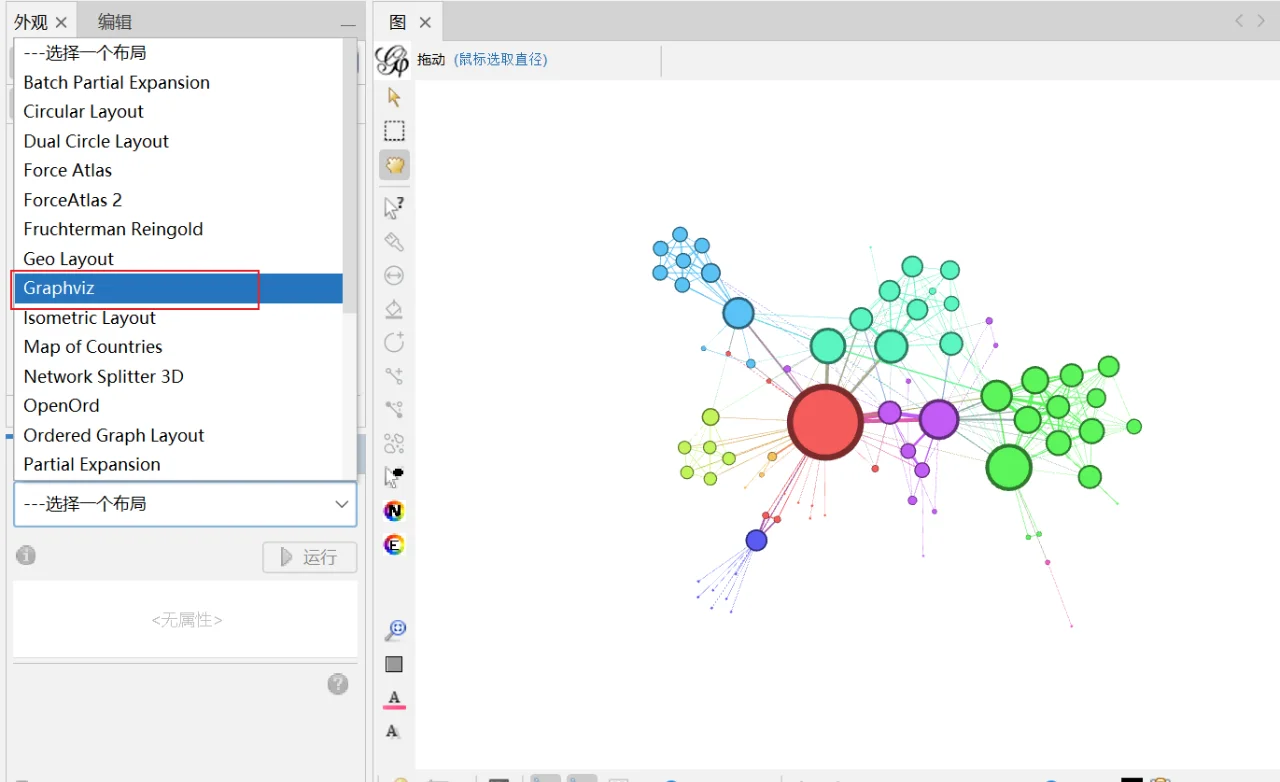Select the edge pencil tool

394,376
